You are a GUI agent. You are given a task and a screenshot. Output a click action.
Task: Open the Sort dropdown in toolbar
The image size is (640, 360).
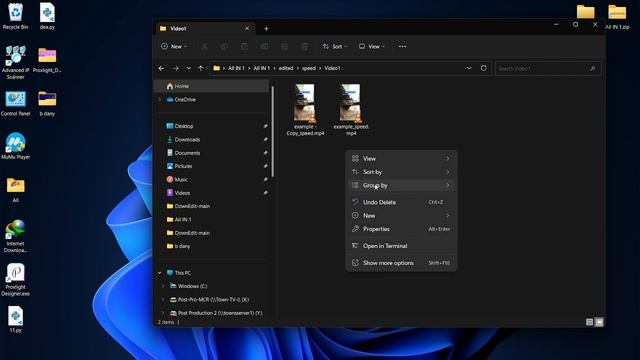click(335, 47)
